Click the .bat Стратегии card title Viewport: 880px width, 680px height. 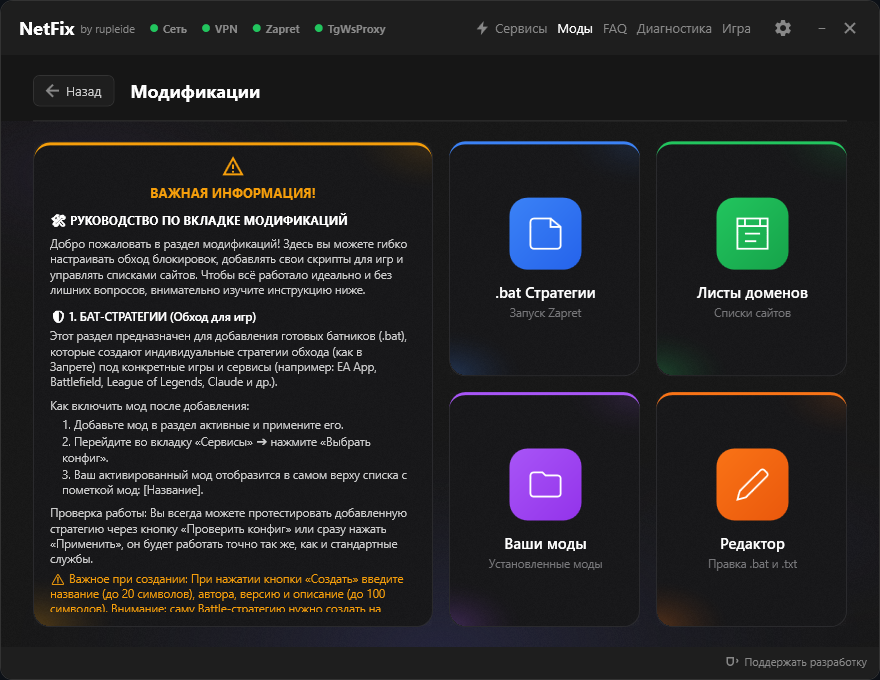tap(545, 293)
